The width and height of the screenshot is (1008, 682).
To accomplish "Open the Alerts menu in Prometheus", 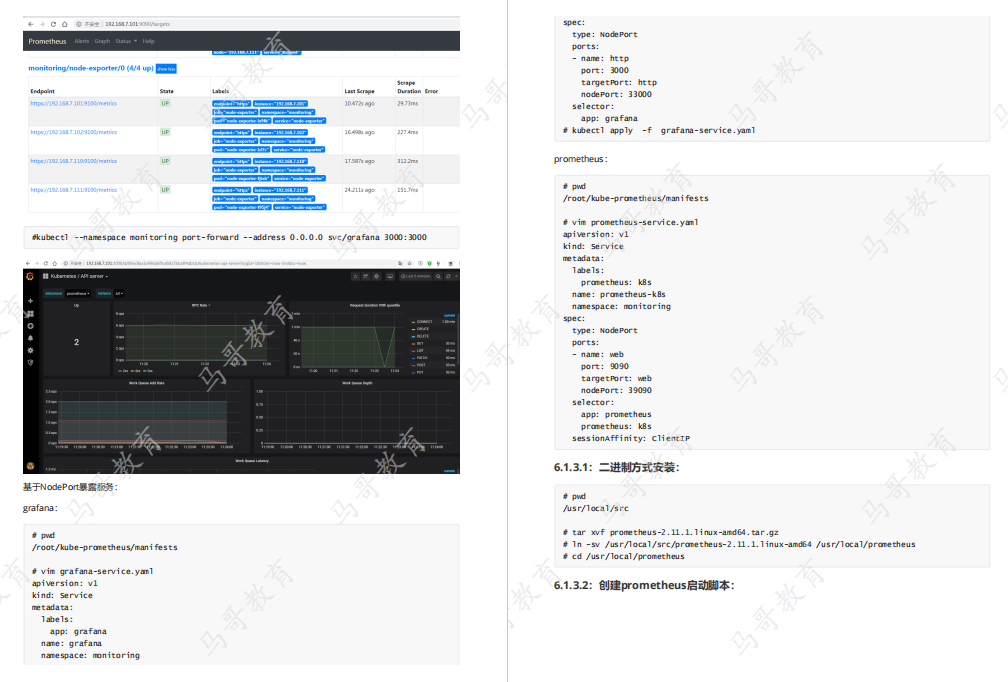I will coord(82,41).
